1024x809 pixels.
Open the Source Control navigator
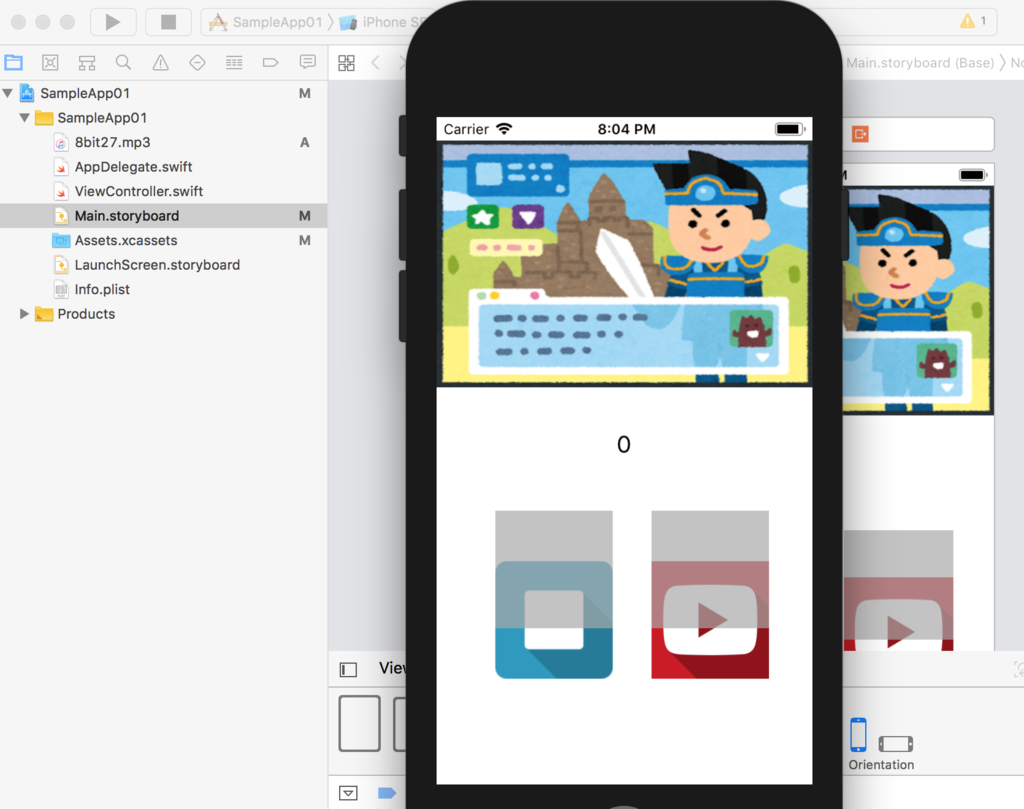(x=50, y=63)
